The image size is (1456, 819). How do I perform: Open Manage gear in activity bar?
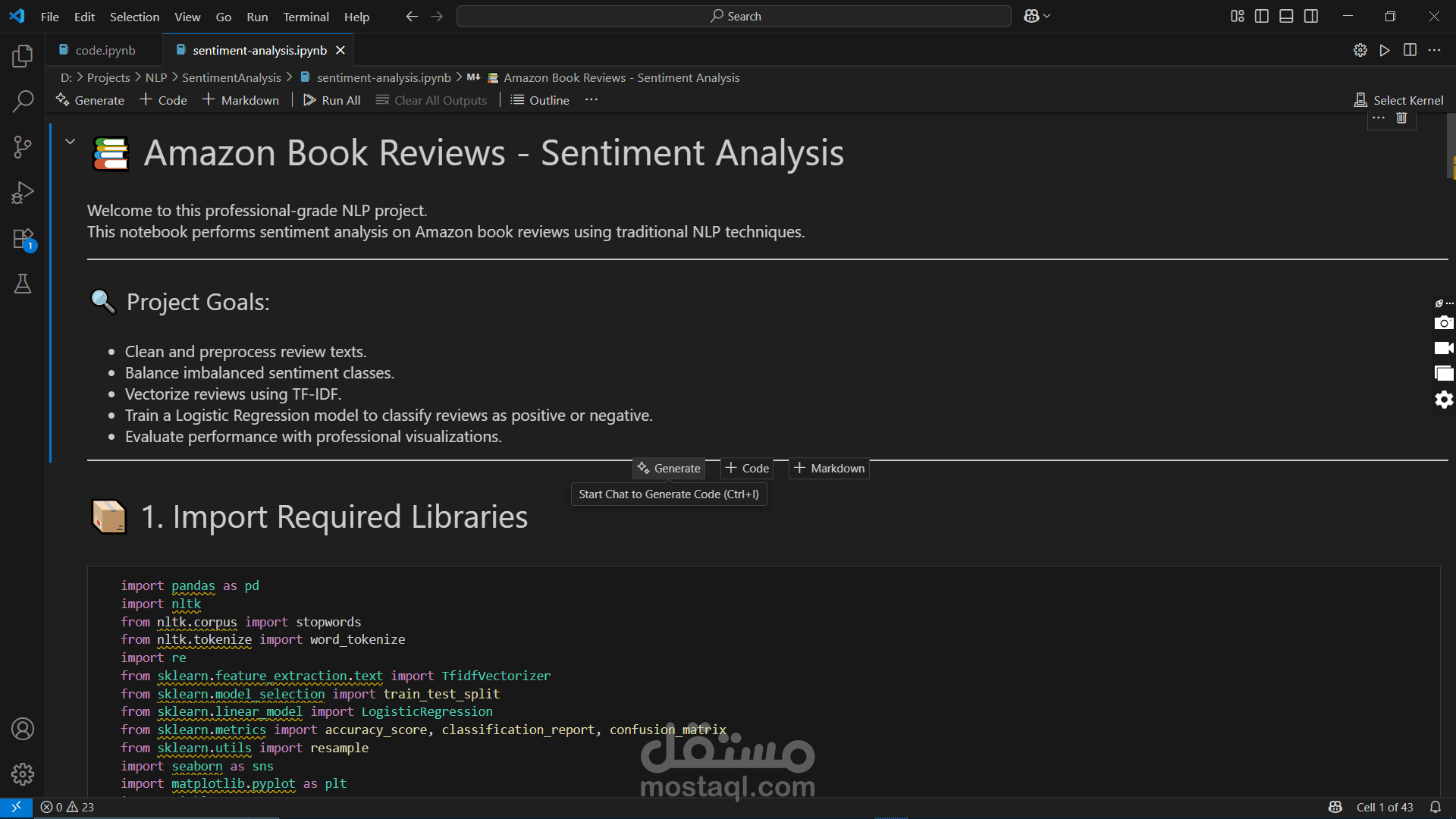[23, 774]
